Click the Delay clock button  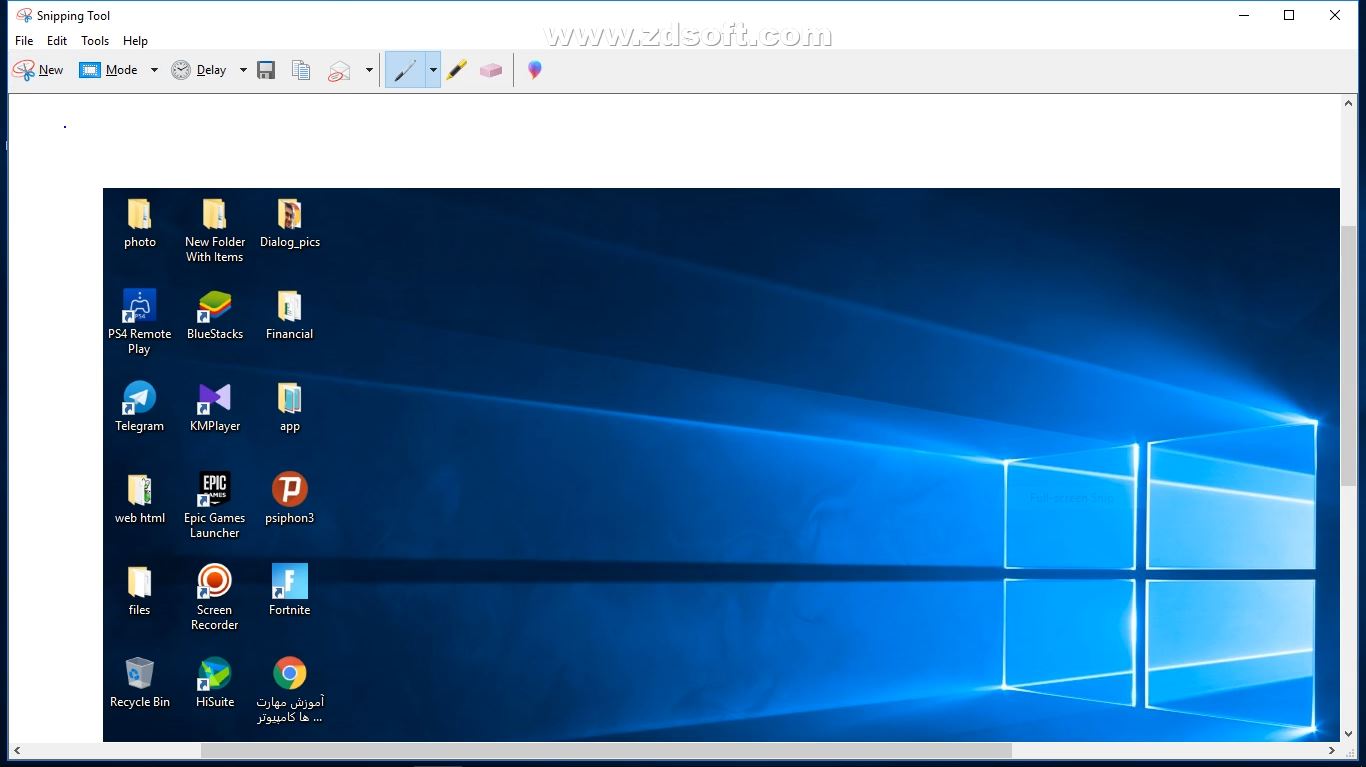point(199,70)
